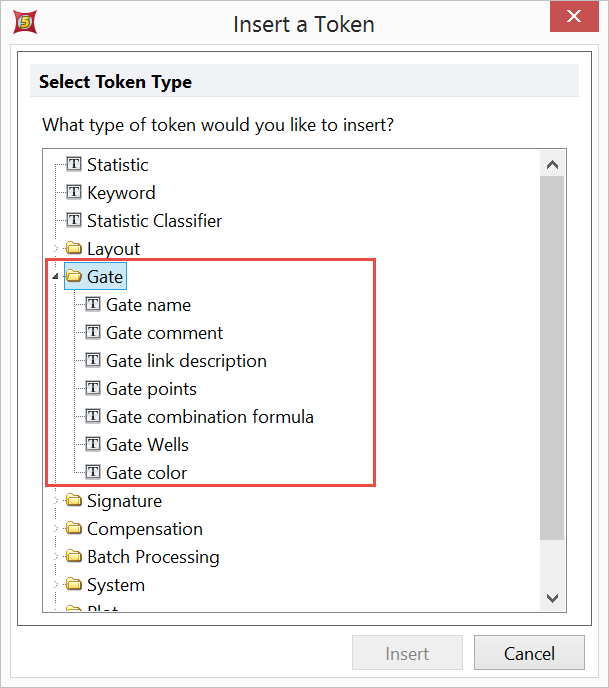
Task: Click the Gate color token icon
Action: [93, 472]
